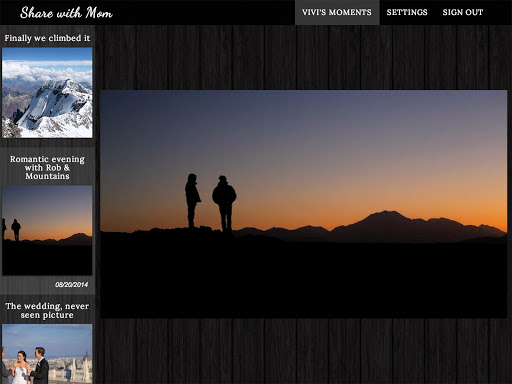This screenshot has width=512, height=384.
Task: Select 'Romantic evening with Rob & Mountains' title
Action: coord(47,167)
